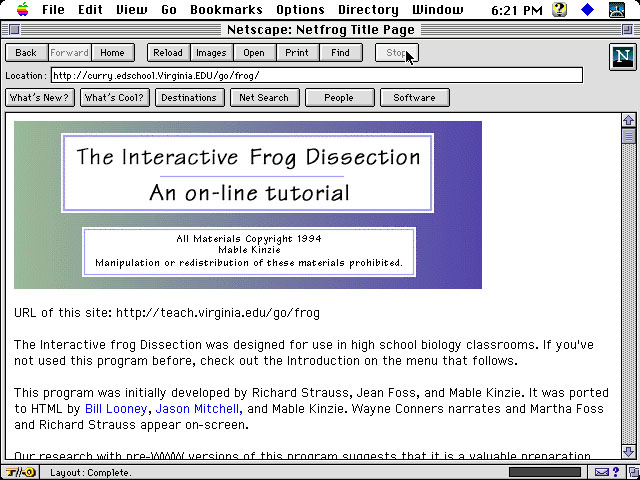Open the File menu
This screenshot has height=480, width=640.
53,10
